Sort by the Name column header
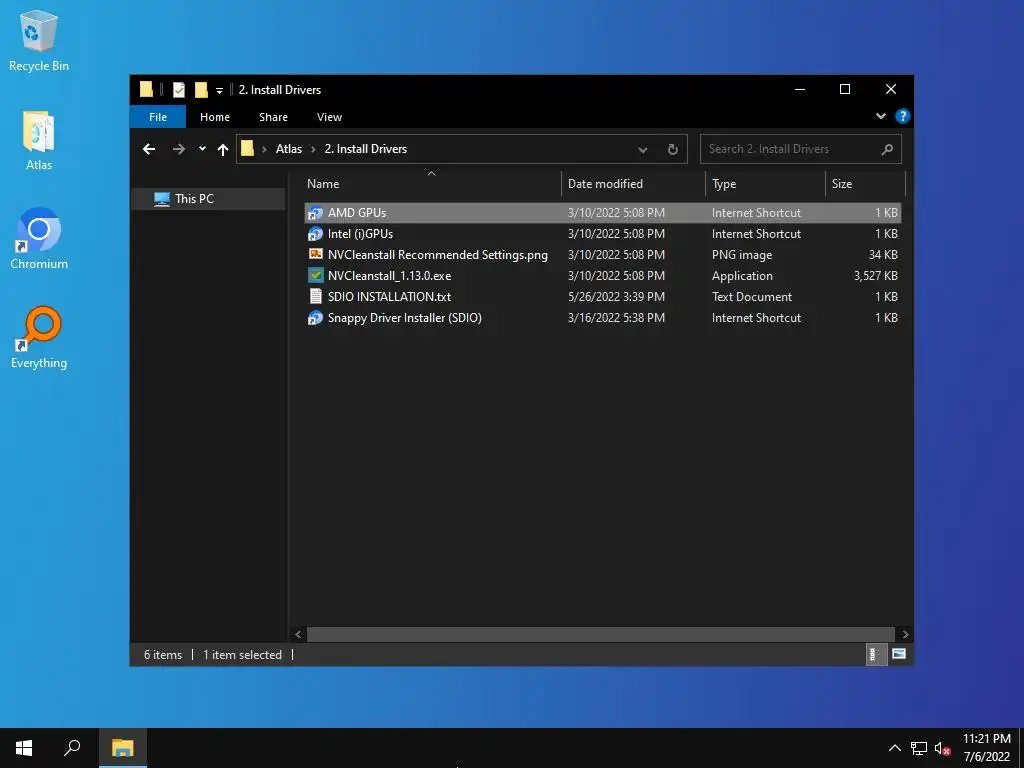 [x=431, y=184]
